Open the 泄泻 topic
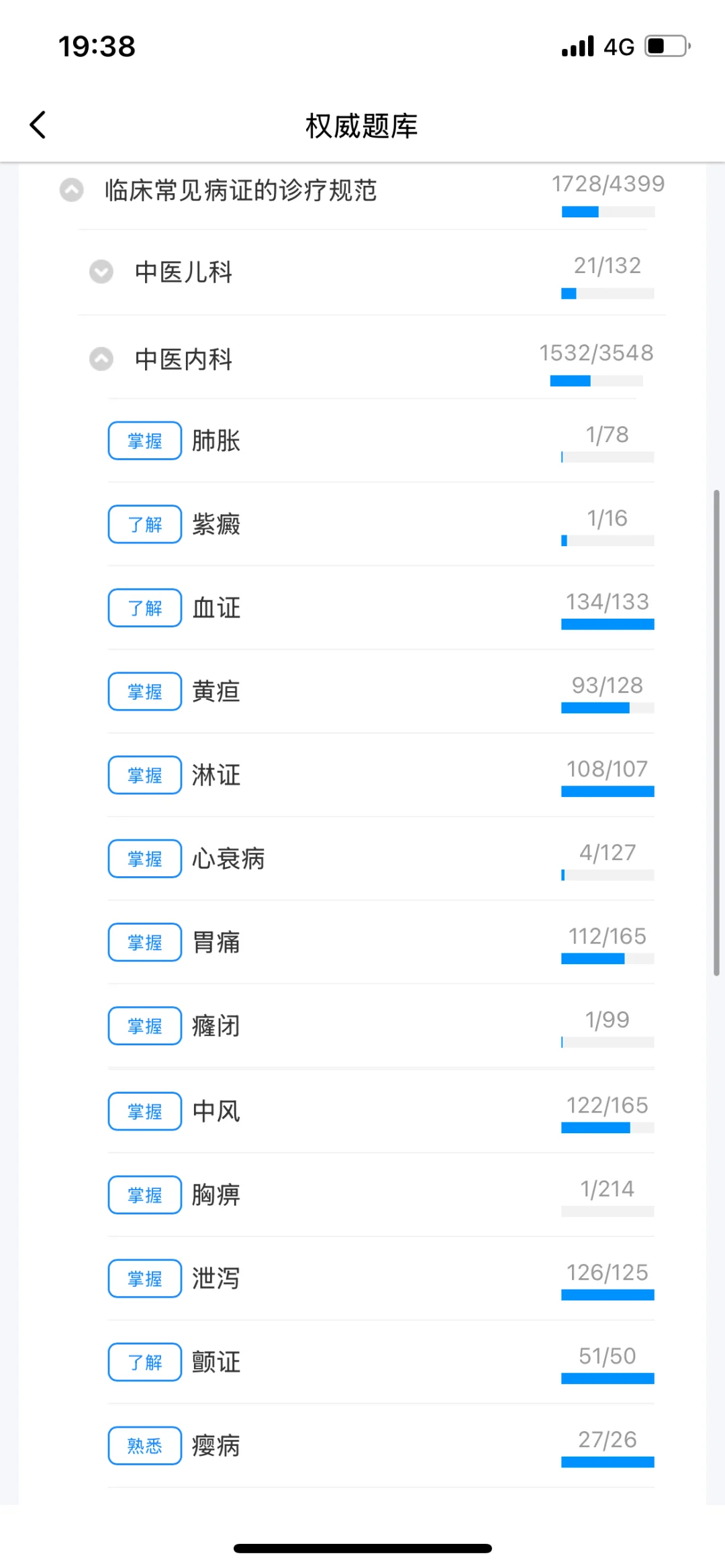Viewport: 725px width, 1568px height. [x=381, y=1278]
